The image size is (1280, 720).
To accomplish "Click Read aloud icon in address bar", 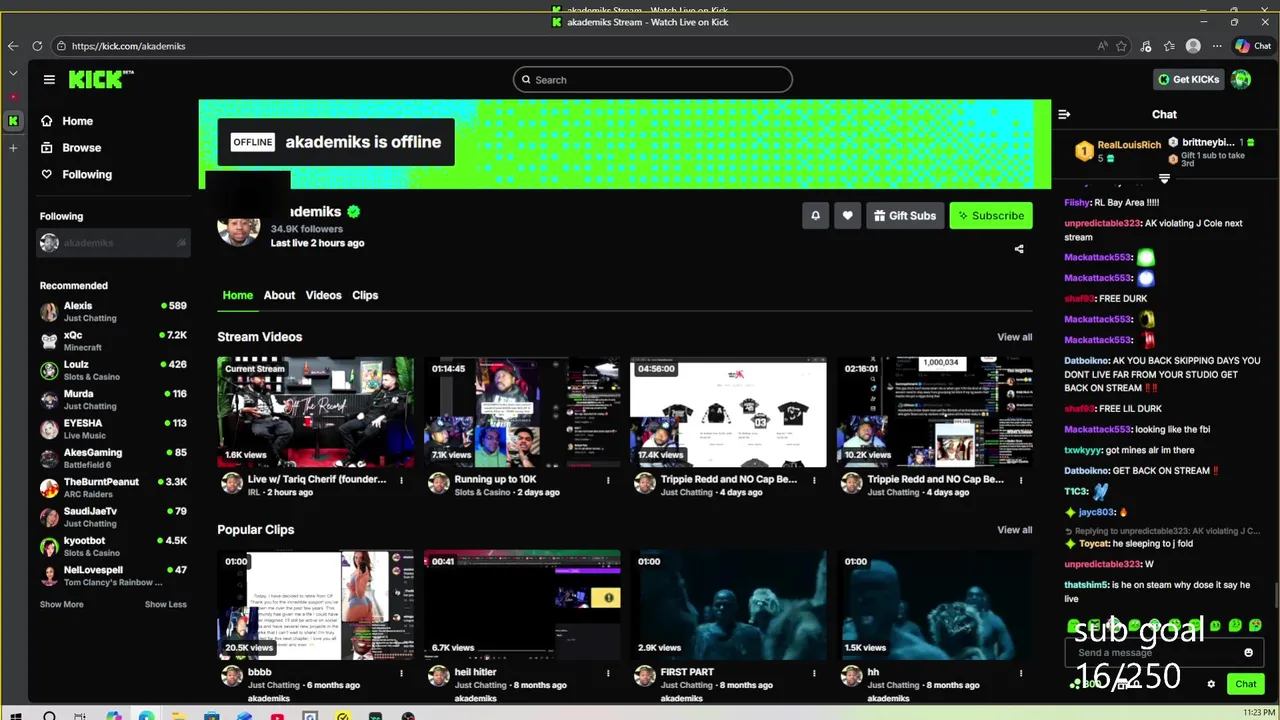I will tap(1102, 46).
